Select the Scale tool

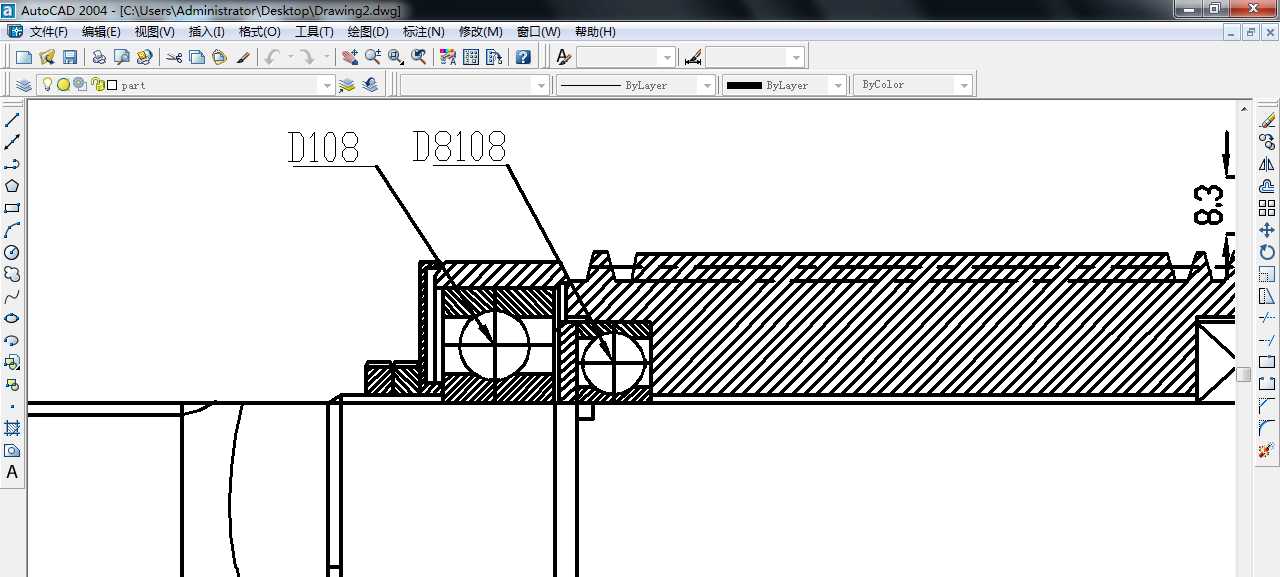[x=1267, y=274]
